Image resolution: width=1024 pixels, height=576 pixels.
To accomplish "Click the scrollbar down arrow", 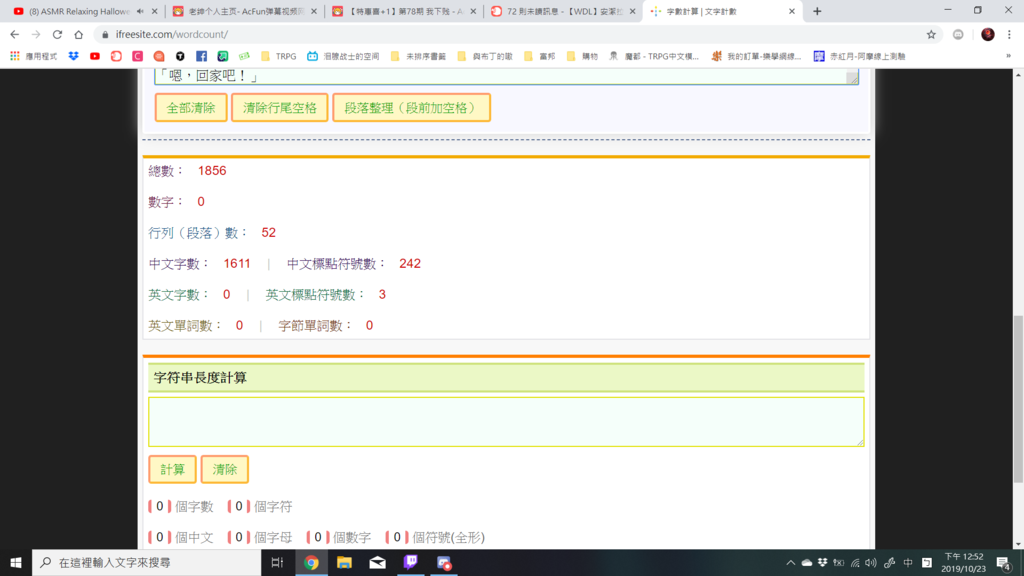I will pyautogui.click(x=1018, y=543).
